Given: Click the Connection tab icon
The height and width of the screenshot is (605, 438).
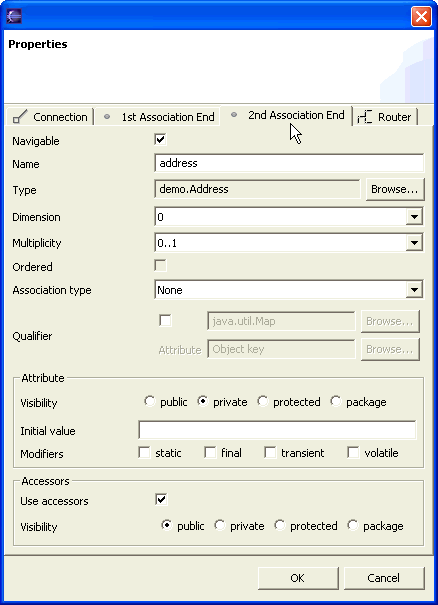Looking at the screenshot, I should tap(20, 117).
